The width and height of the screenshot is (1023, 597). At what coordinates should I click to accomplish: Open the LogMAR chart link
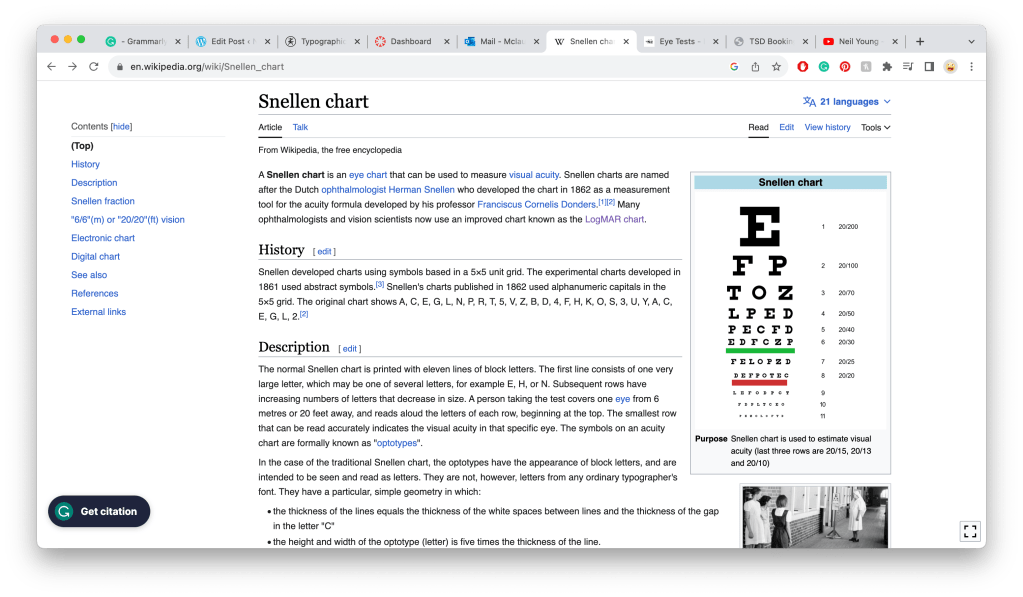pos(614,219)
